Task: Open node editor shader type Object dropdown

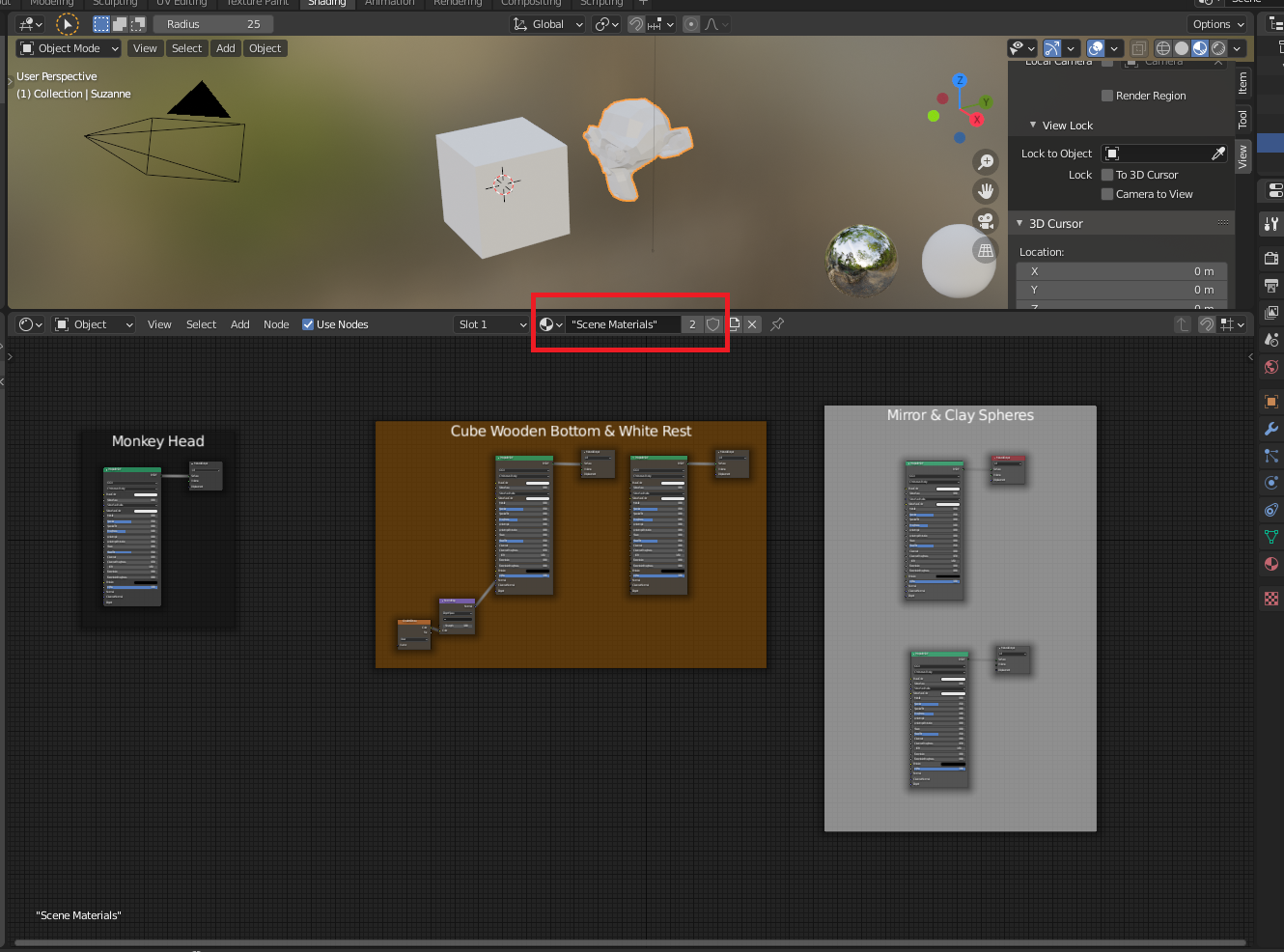Action: 94,324
